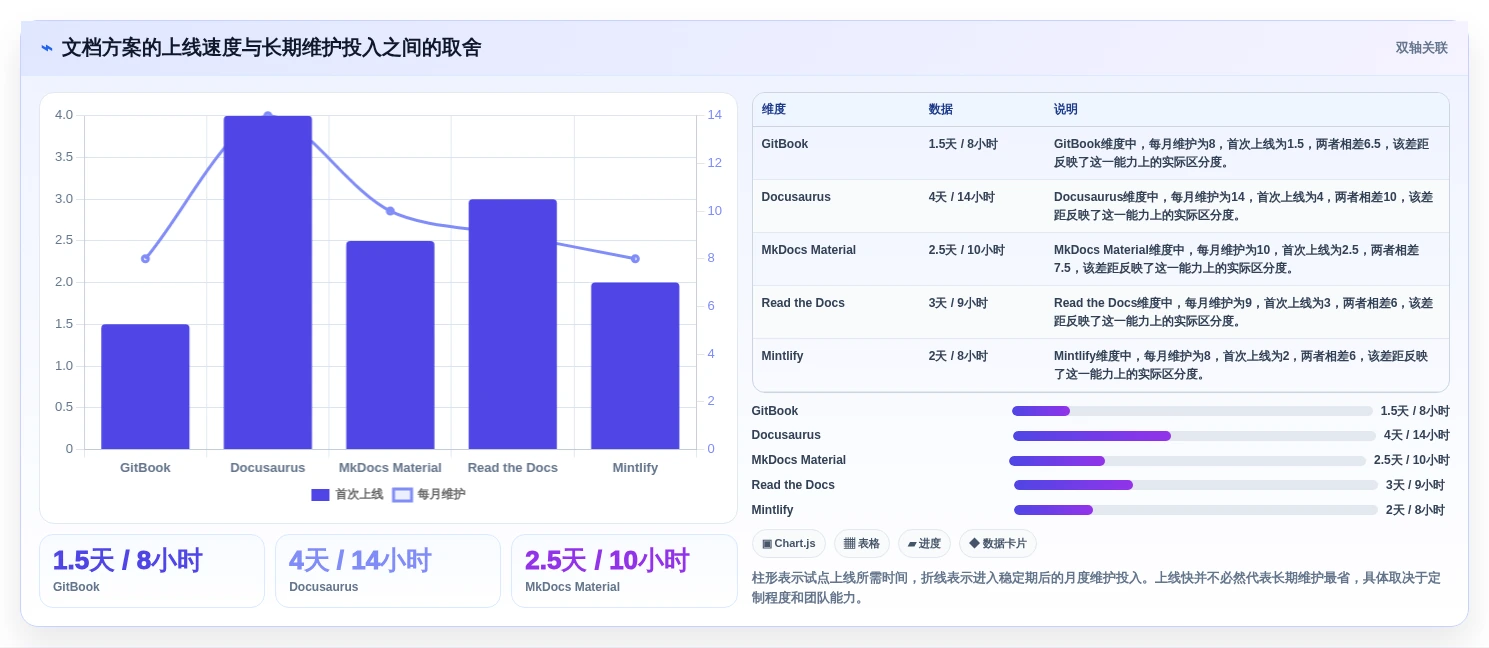This screenshot has width=1489, height=648.
Task: Click the MkDocs Material bar in the chart
Action: pyautogui.click(x=390, y=345)
